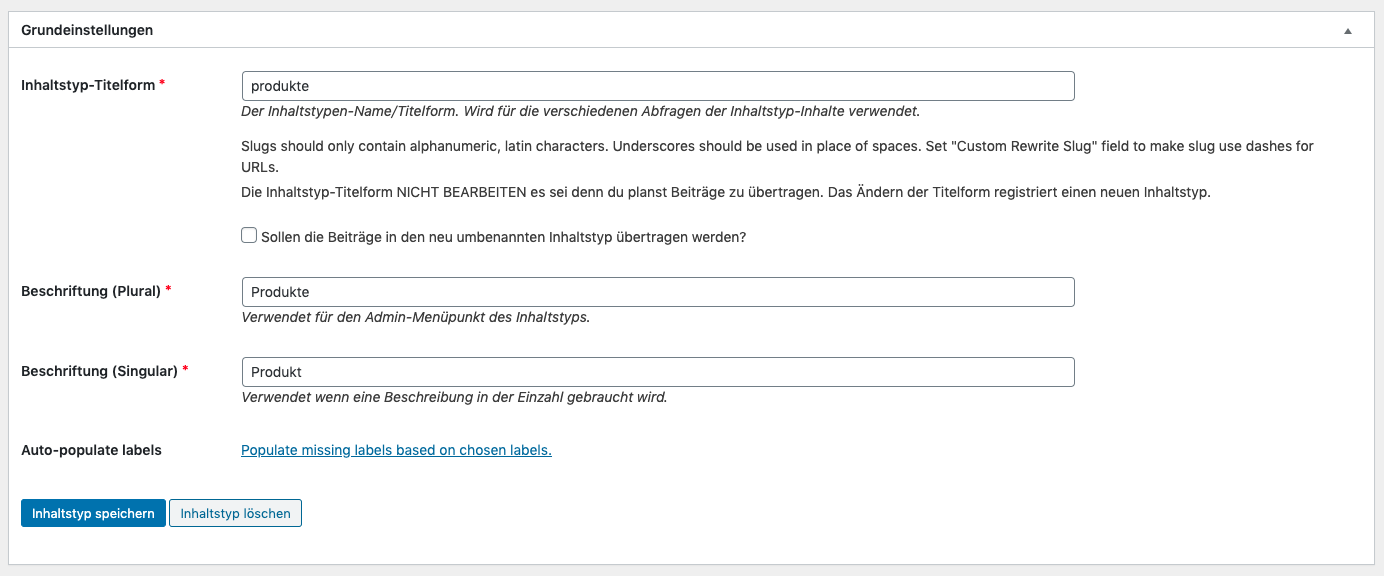The height and width of the screenshot is (576, 1384).
Task: Save with the 'Inhaltstyp speichern' button
Action: [x=93, y=513]
